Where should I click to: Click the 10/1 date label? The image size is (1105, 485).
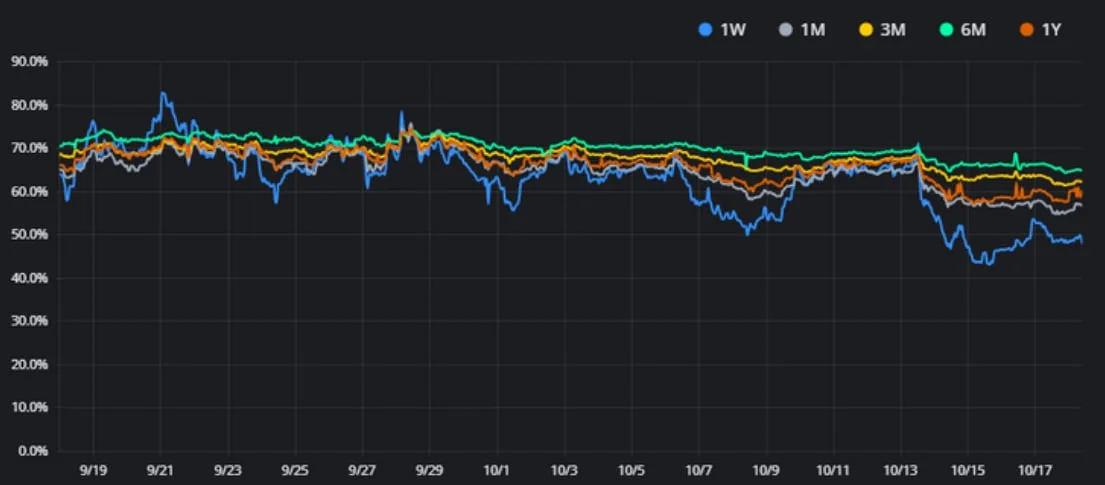tap(498, 469)
